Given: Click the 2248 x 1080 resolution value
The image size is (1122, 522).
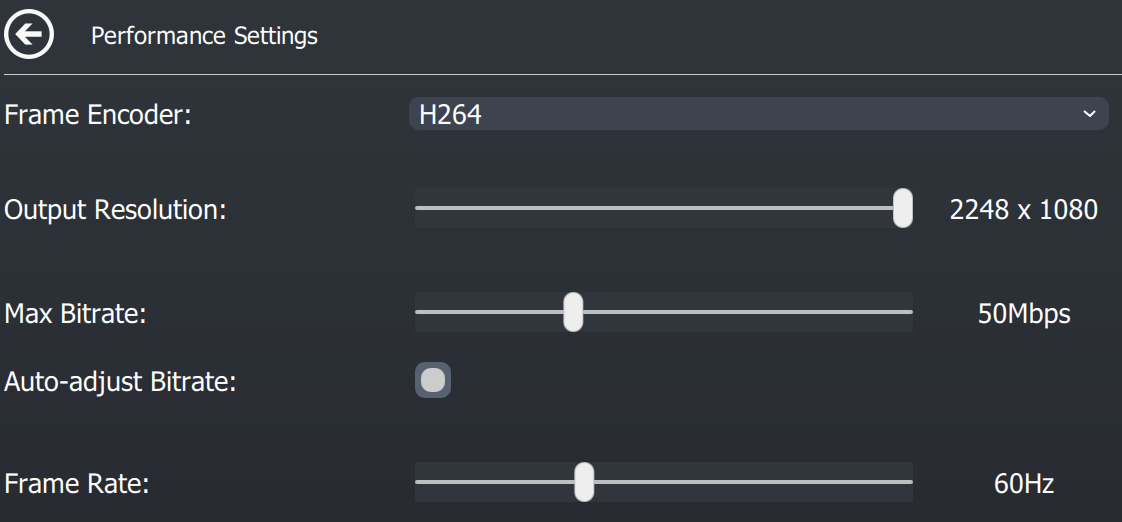Looking at the screenshot, I should (x=1023, y=210).
